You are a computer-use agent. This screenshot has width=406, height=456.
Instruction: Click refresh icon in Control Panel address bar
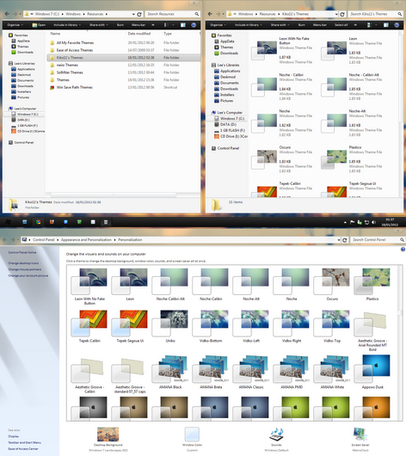pyautogui.click(x=345, y=240)
